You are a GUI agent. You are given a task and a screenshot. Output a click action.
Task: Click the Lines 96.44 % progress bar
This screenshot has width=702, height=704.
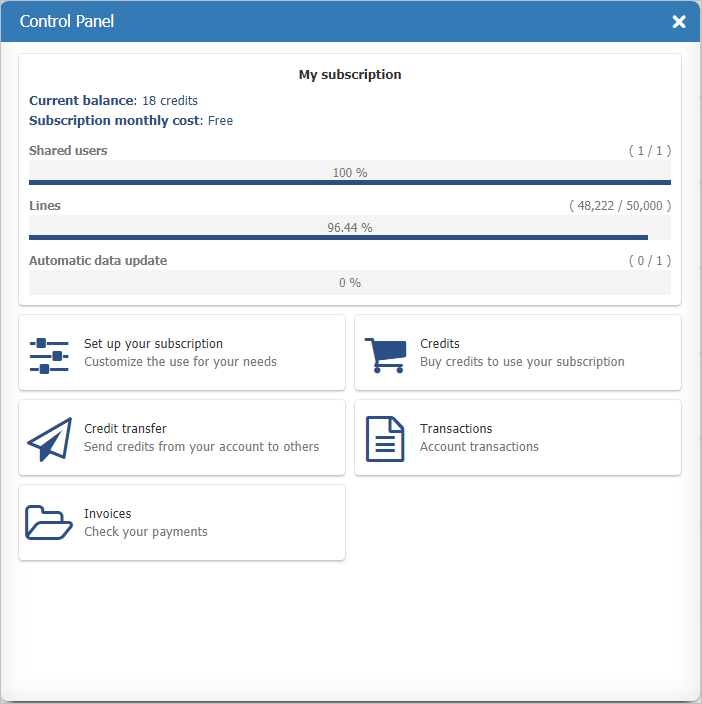[349, 229]
